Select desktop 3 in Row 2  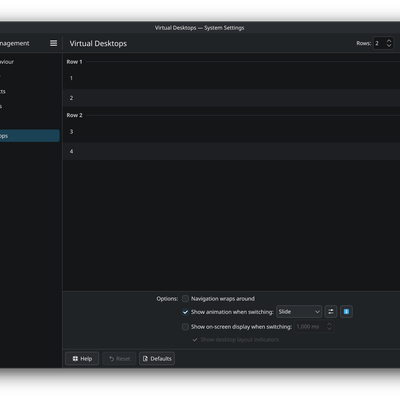coord(231,132)
